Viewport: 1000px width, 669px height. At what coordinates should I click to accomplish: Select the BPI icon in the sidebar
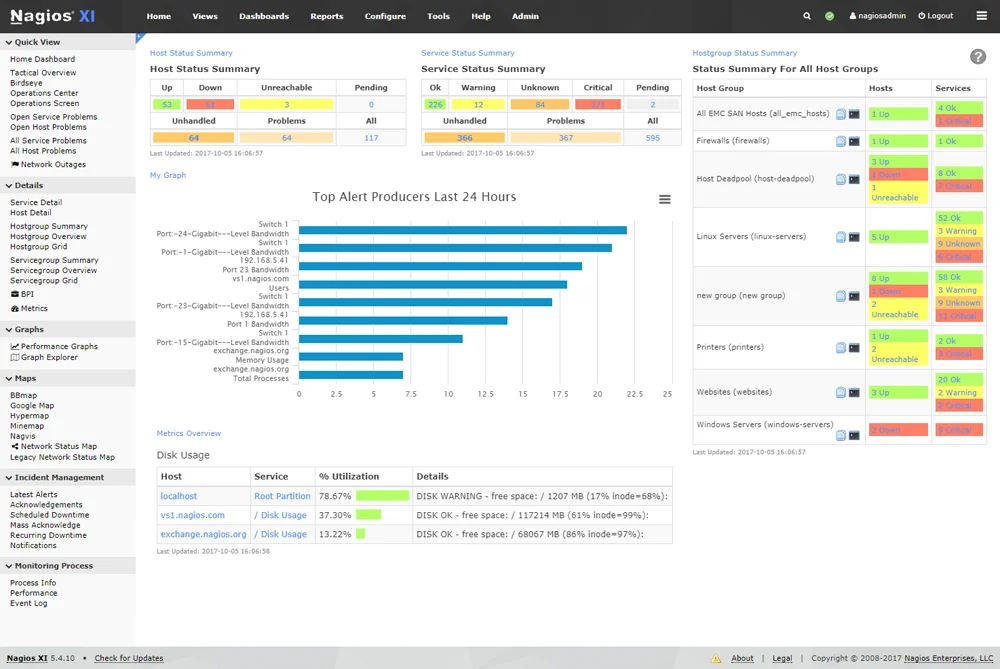point(15,292)
